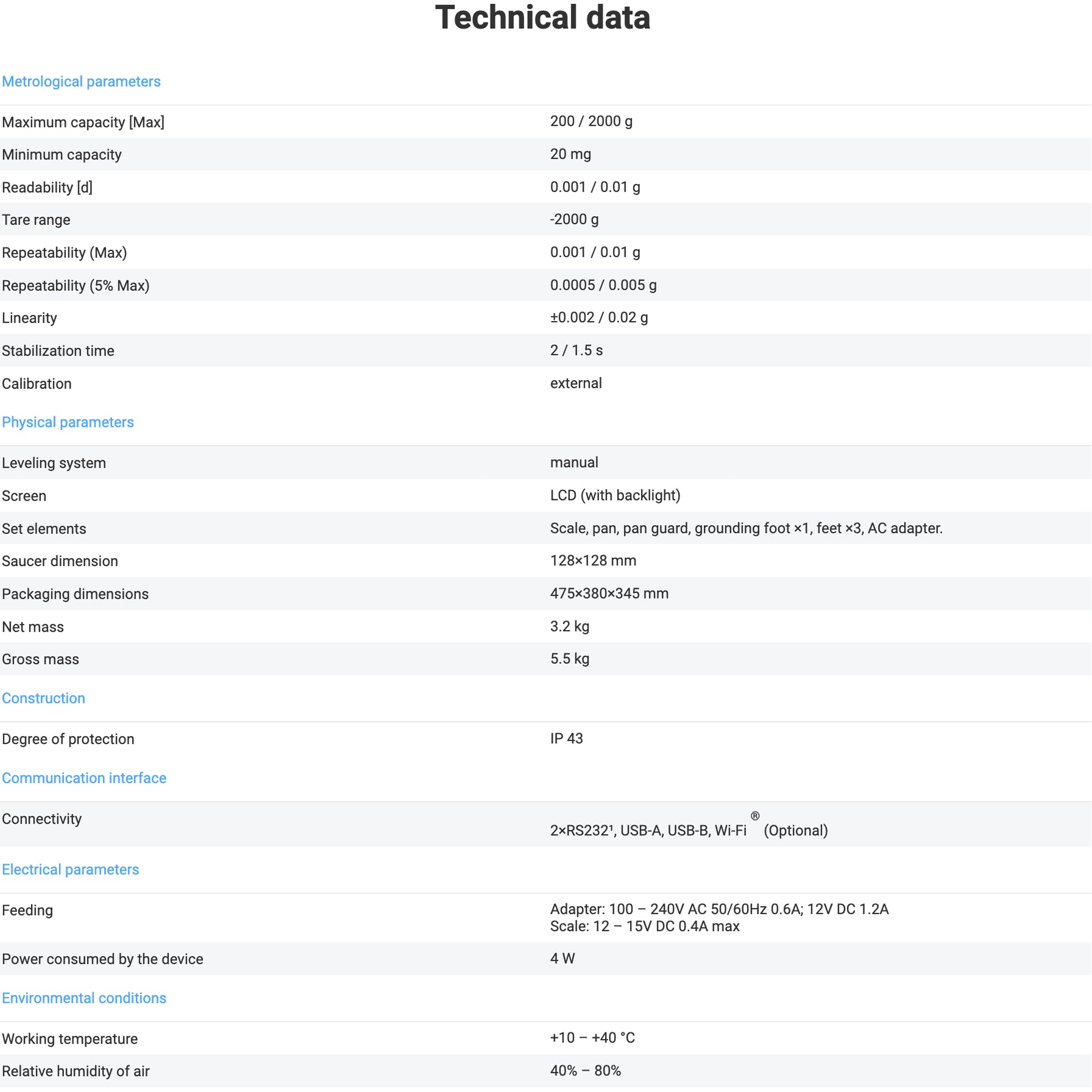Select the '5.5 kg' value
The width and height of the screenshot is (1092, 1092).
pos(569,658)
